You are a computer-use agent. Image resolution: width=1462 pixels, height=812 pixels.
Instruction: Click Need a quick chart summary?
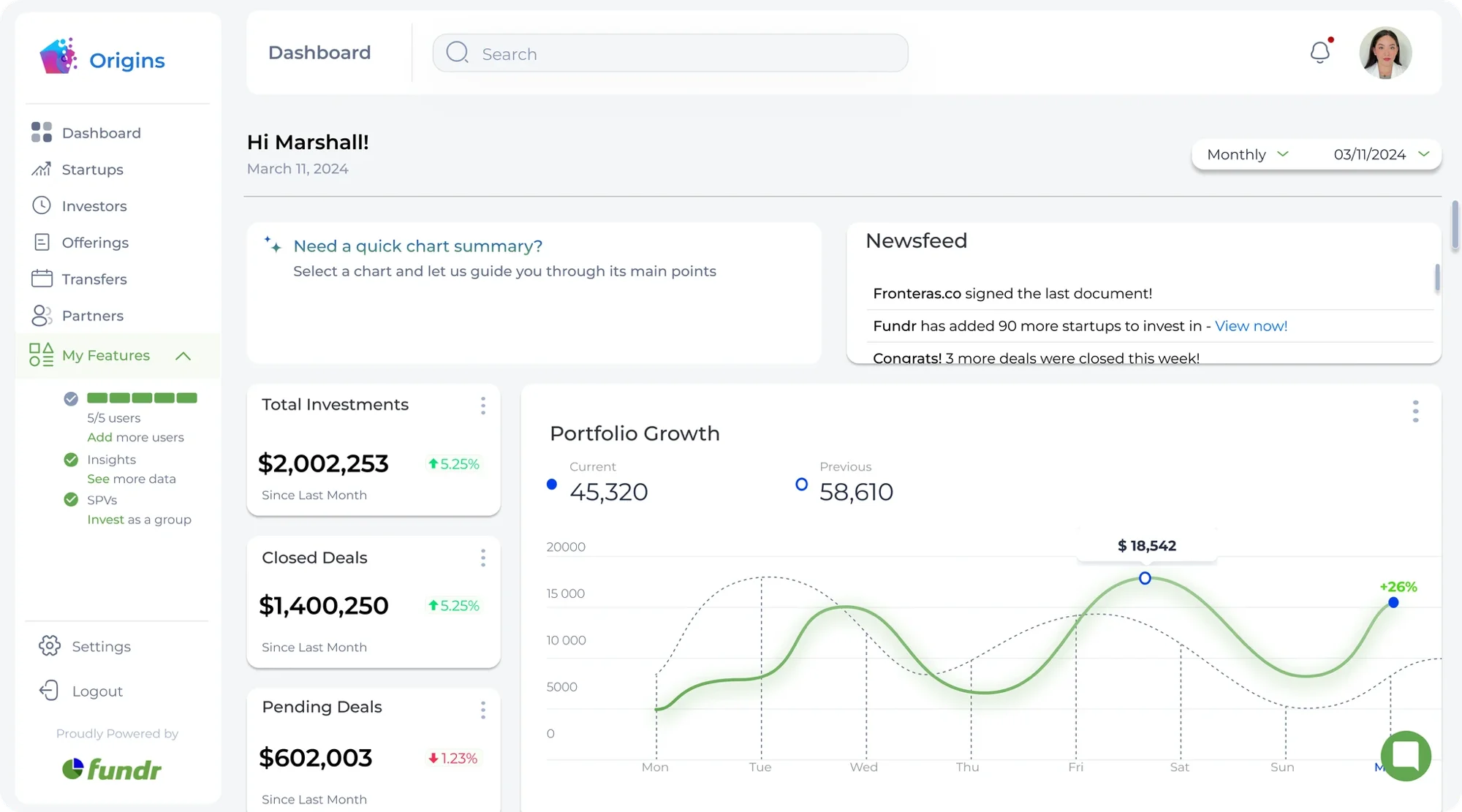[418, 246]
